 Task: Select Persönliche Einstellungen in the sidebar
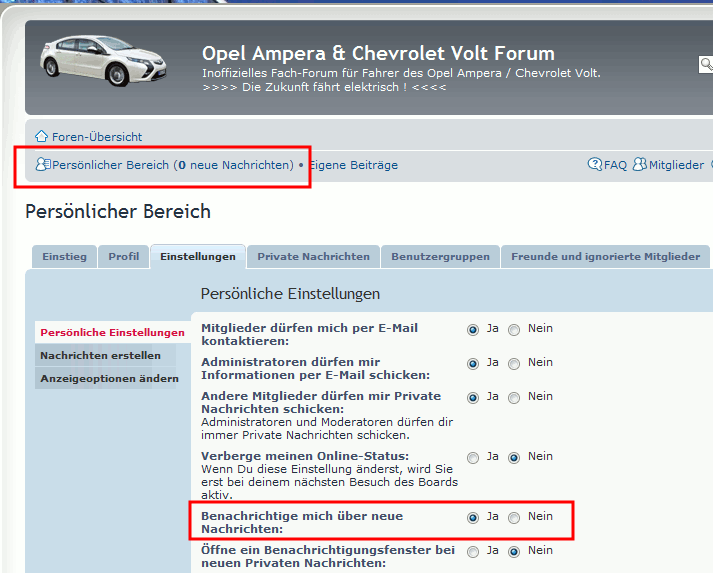112,332
